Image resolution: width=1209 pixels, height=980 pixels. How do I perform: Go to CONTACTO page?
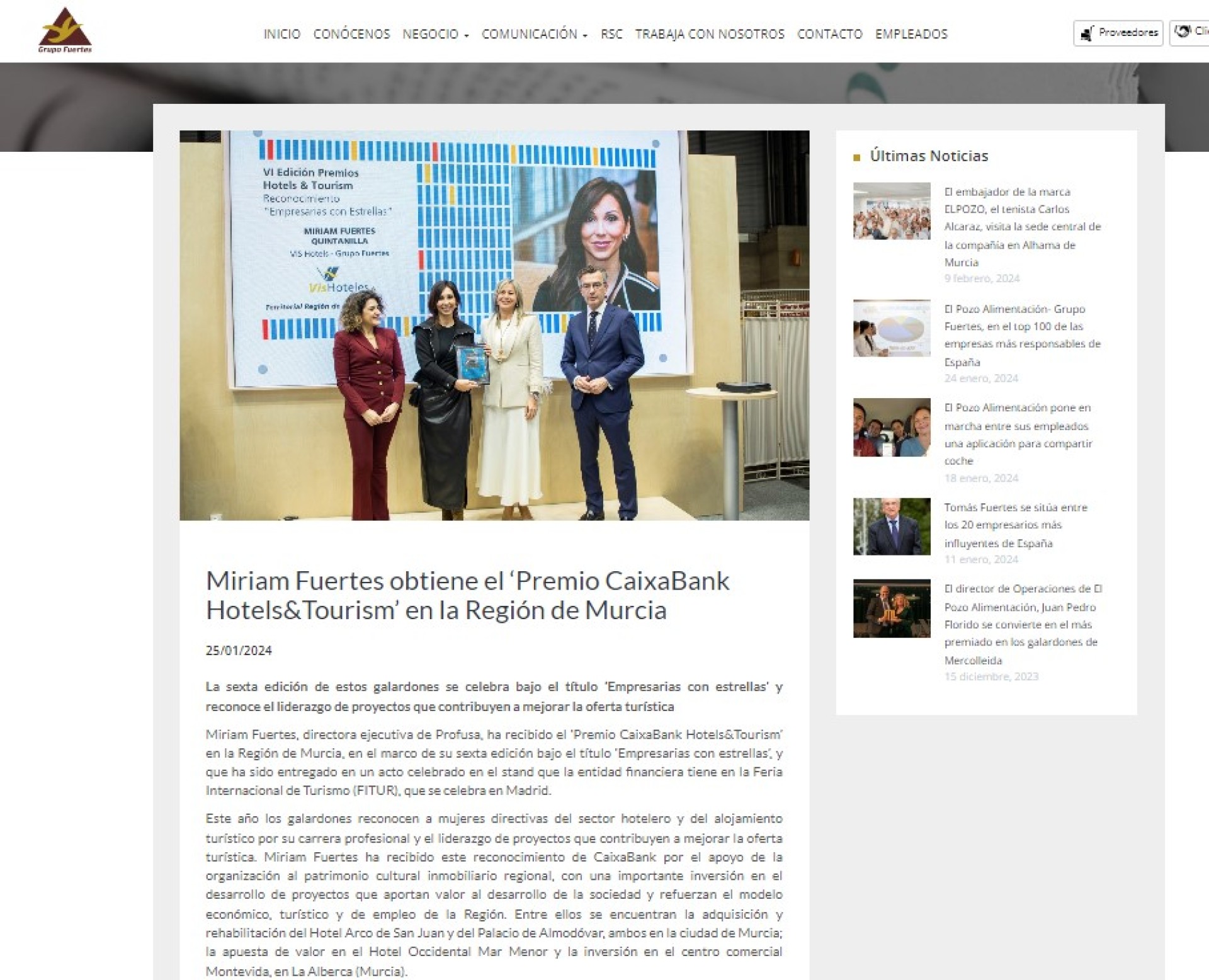(830, 34)
